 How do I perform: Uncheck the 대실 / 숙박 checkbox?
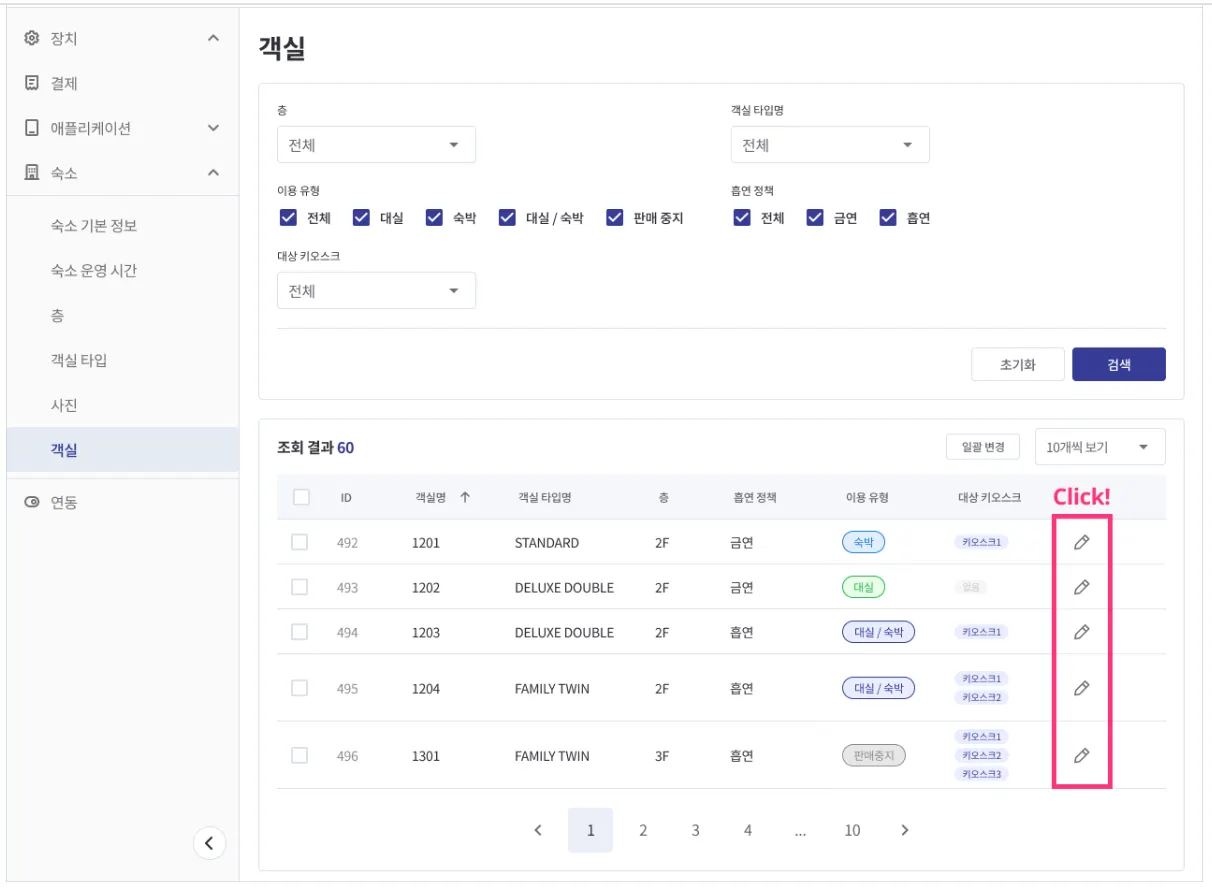(x=507, y=218)
